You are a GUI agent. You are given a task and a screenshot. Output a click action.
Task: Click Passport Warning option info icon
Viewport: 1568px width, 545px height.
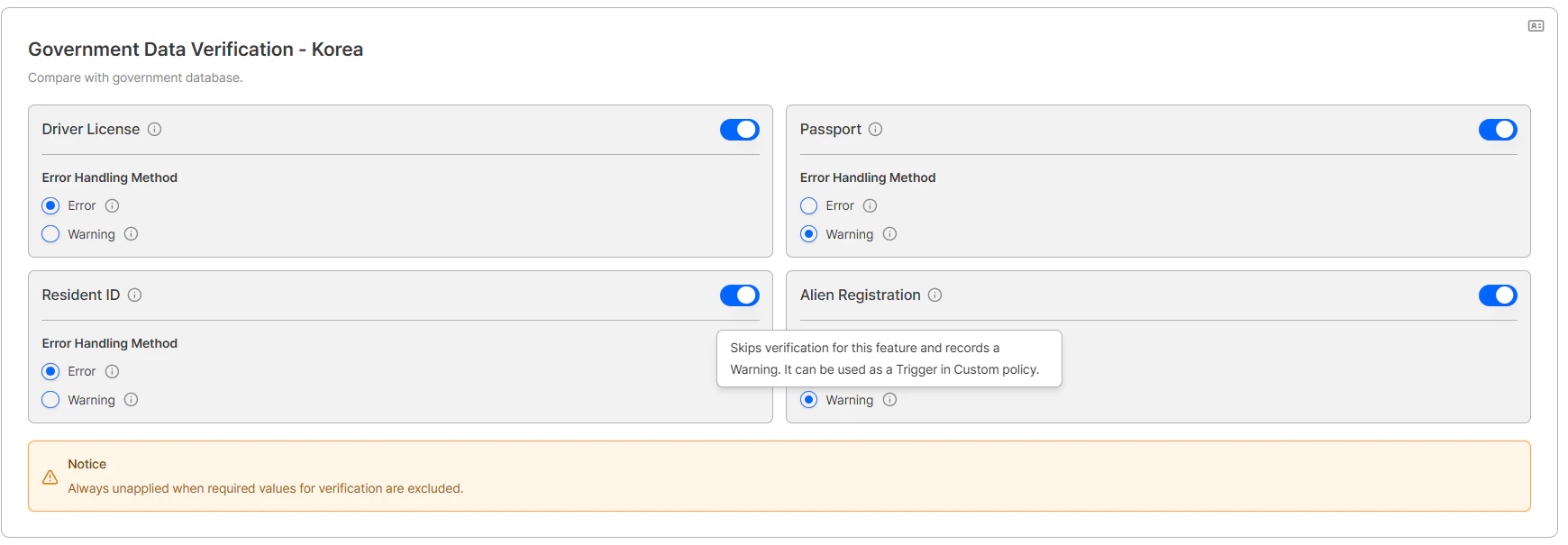click(x=890, y=234)
